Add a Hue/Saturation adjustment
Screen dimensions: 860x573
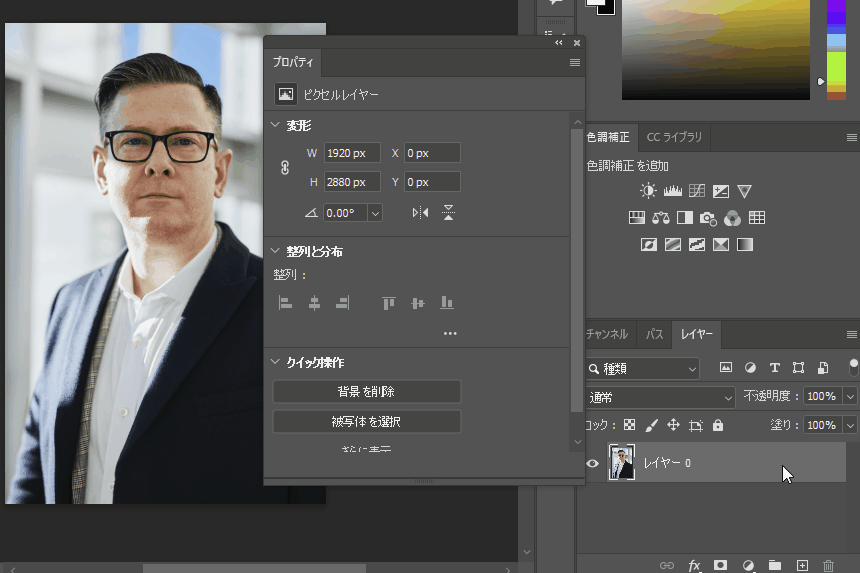click(637, 218)
